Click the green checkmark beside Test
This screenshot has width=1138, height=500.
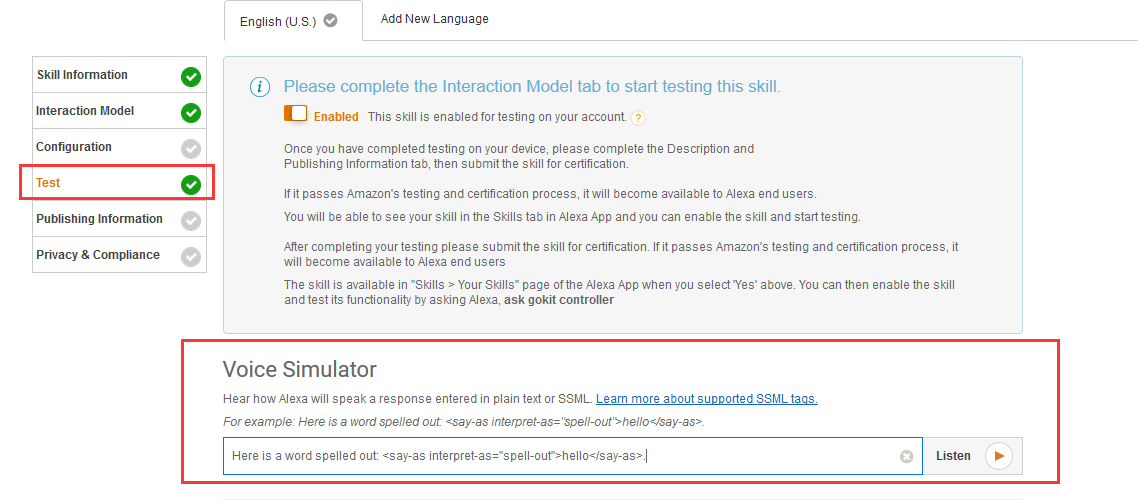pos(191,184)
